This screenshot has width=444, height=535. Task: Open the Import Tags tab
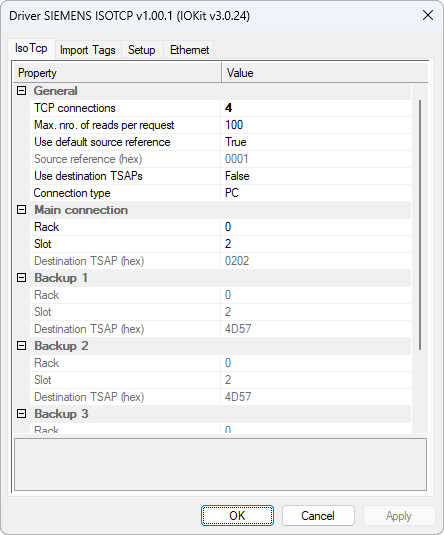(x=88, y=50)
